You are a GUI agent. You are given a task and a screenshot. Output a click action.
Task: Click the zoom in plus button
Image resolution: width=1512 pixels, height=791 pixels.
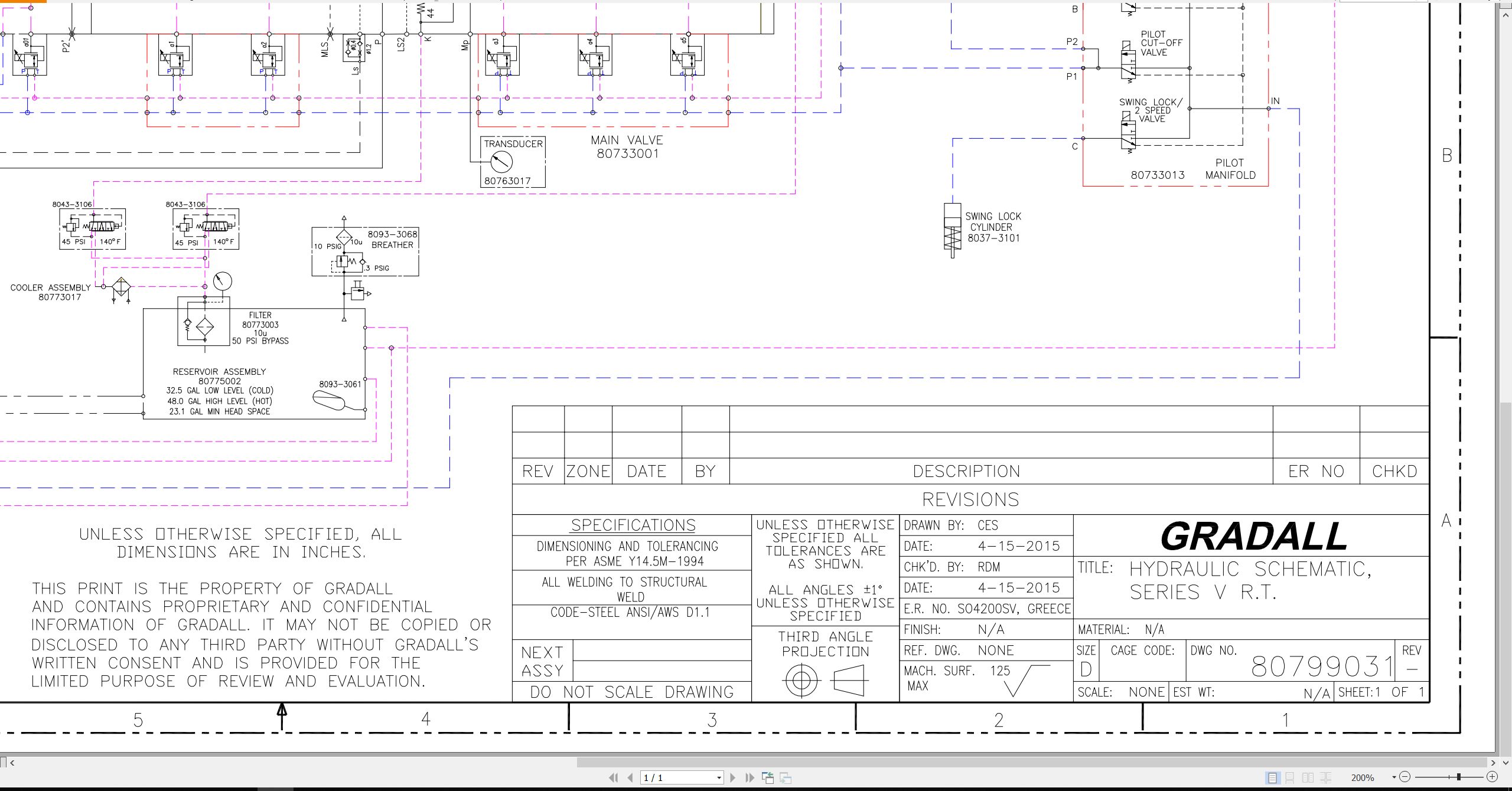point(1493,777)
